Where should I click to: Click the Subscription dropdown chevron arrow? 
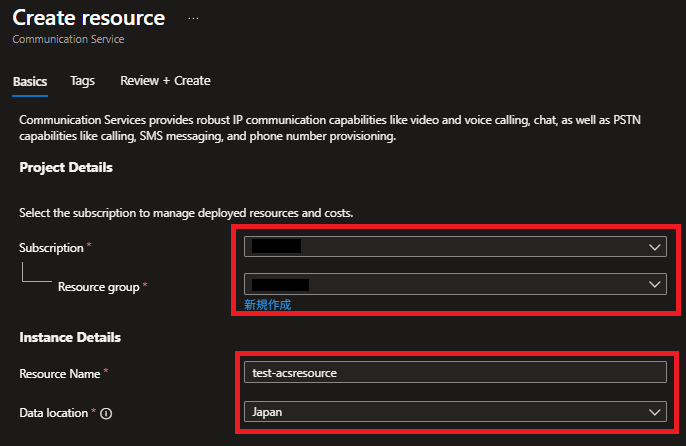pos(655,247)
